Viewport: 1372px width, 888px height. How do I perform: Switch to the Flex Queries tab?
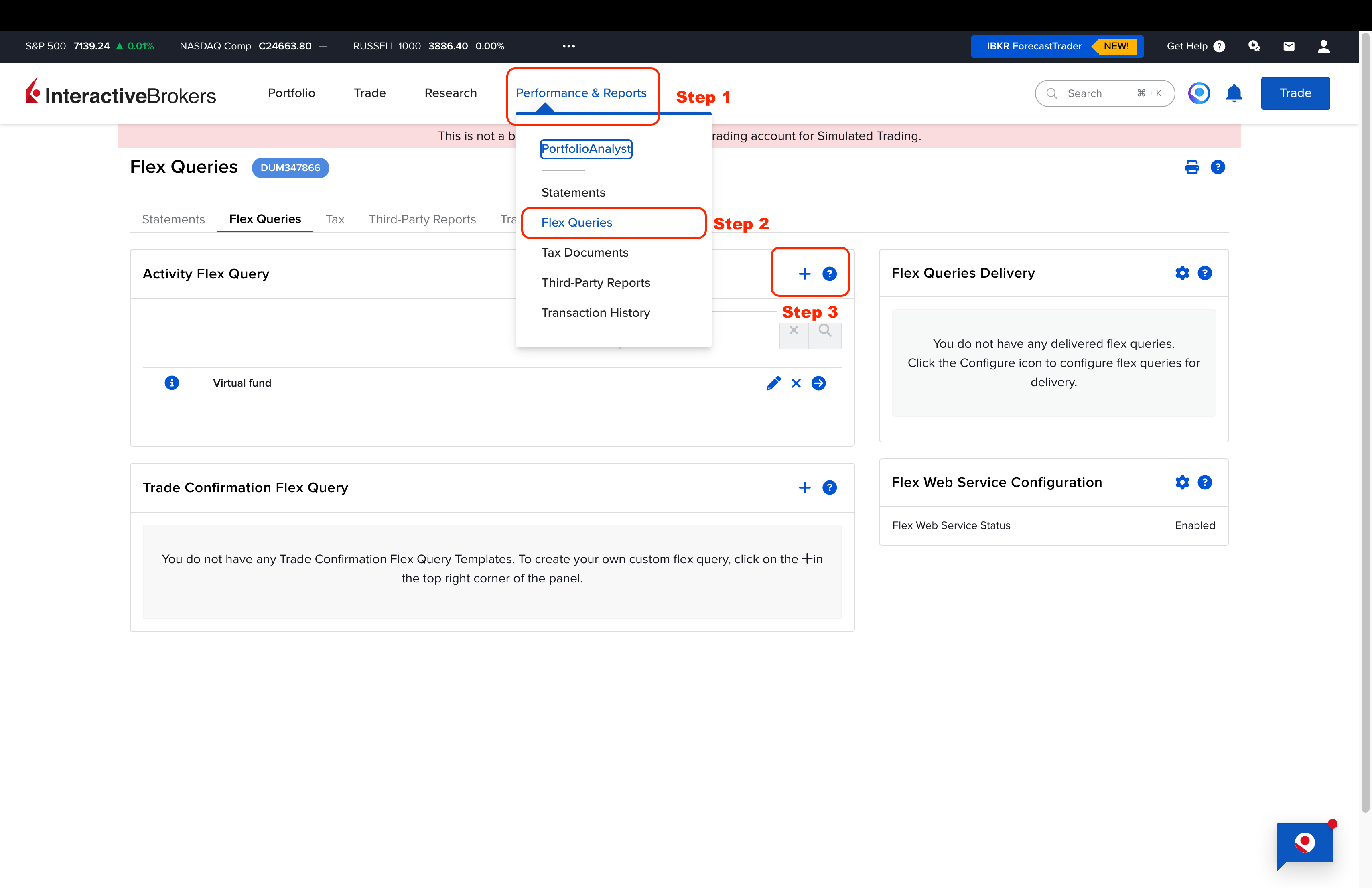pyautogui.click(x=265, y=219)
